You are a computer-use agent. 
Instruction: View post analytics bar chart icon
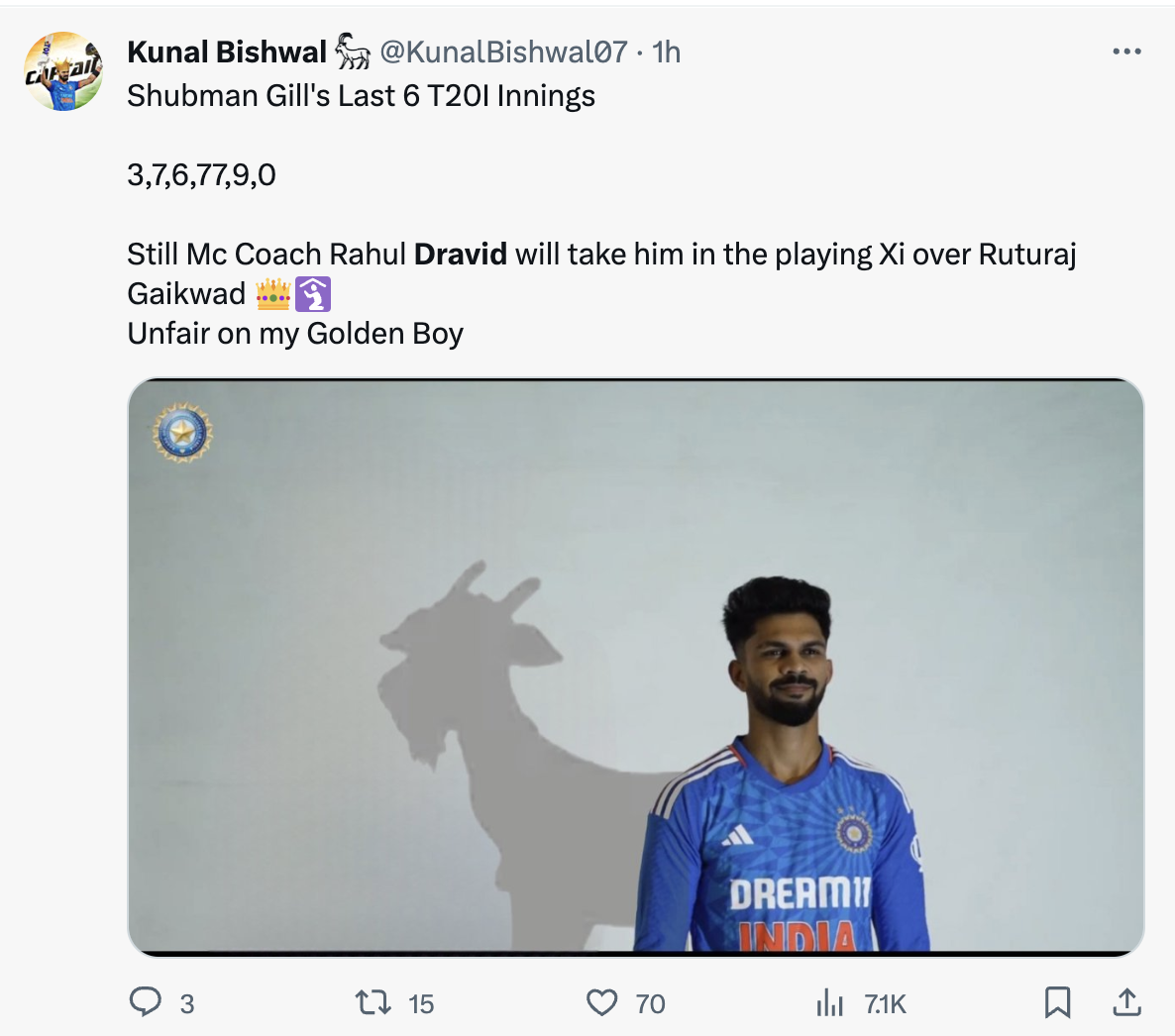click(829, 1003)
